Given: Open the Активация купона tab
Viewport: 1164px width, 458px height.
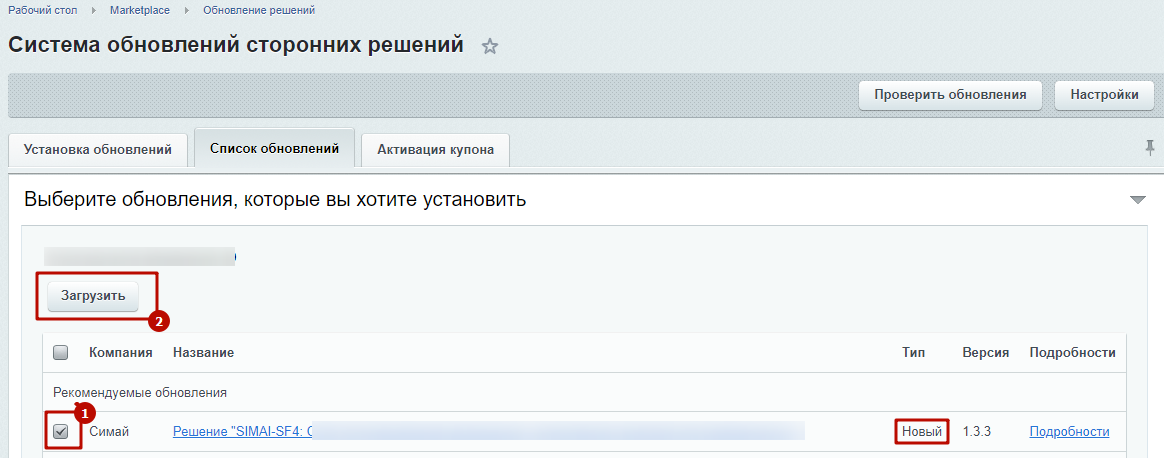Looking at the screenshot, I should (435, 150).
